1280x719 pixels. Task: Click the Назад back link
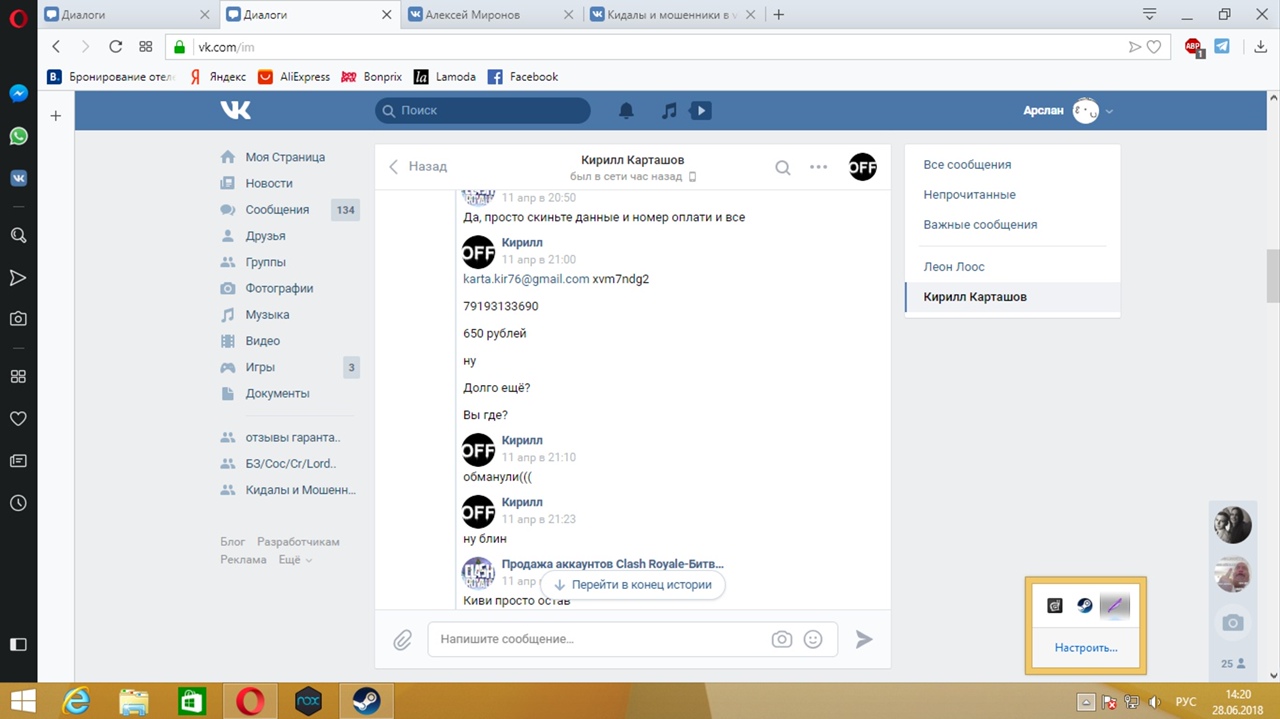tap(418, 167)
